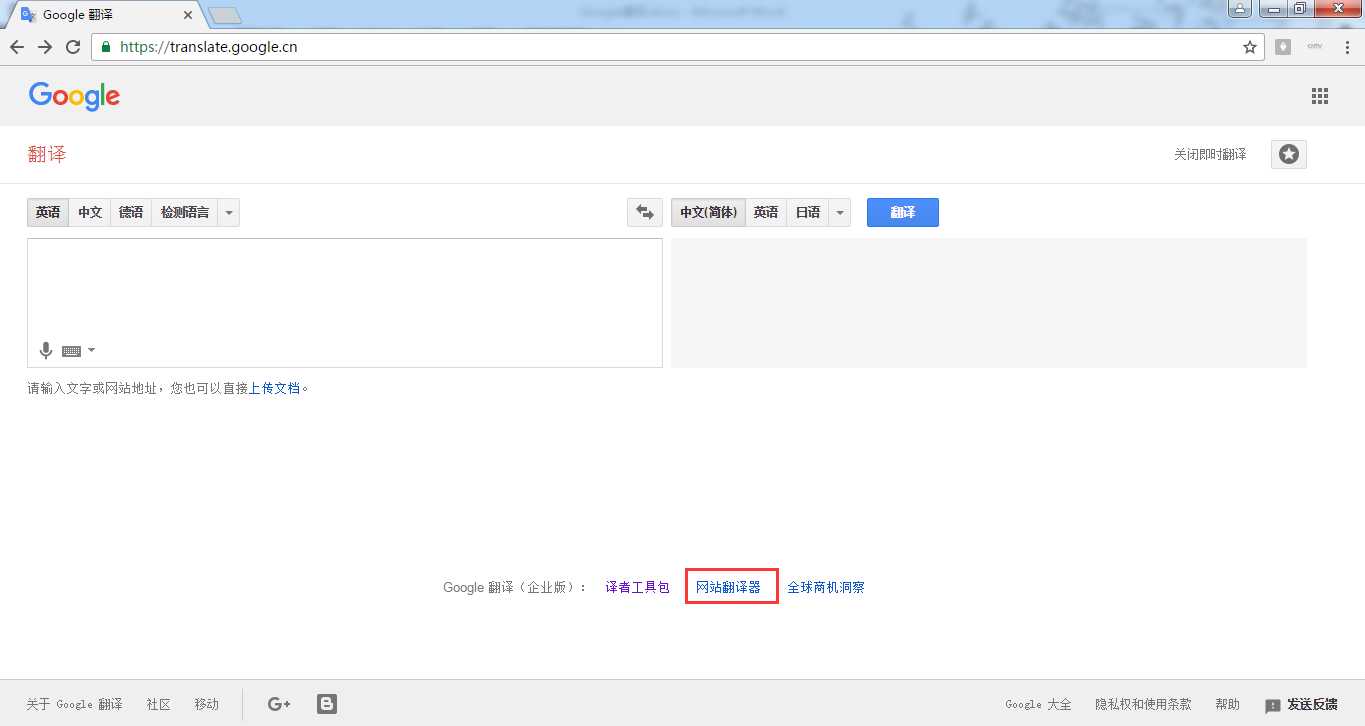This screenshot has width=1365, height=726.
Task: Click the browser back arrow
Action: point(17,47)
